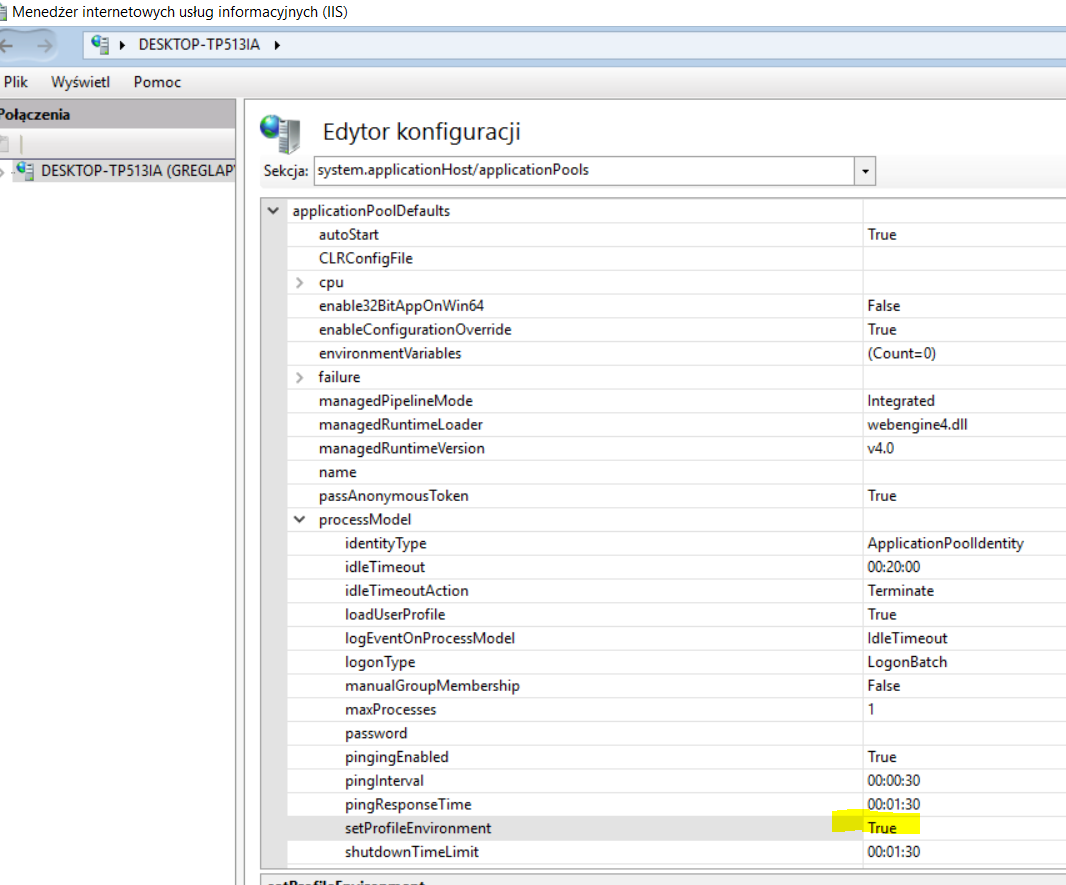Click the server icon in address bar
1066x885 pixels.
pos(99,45)
